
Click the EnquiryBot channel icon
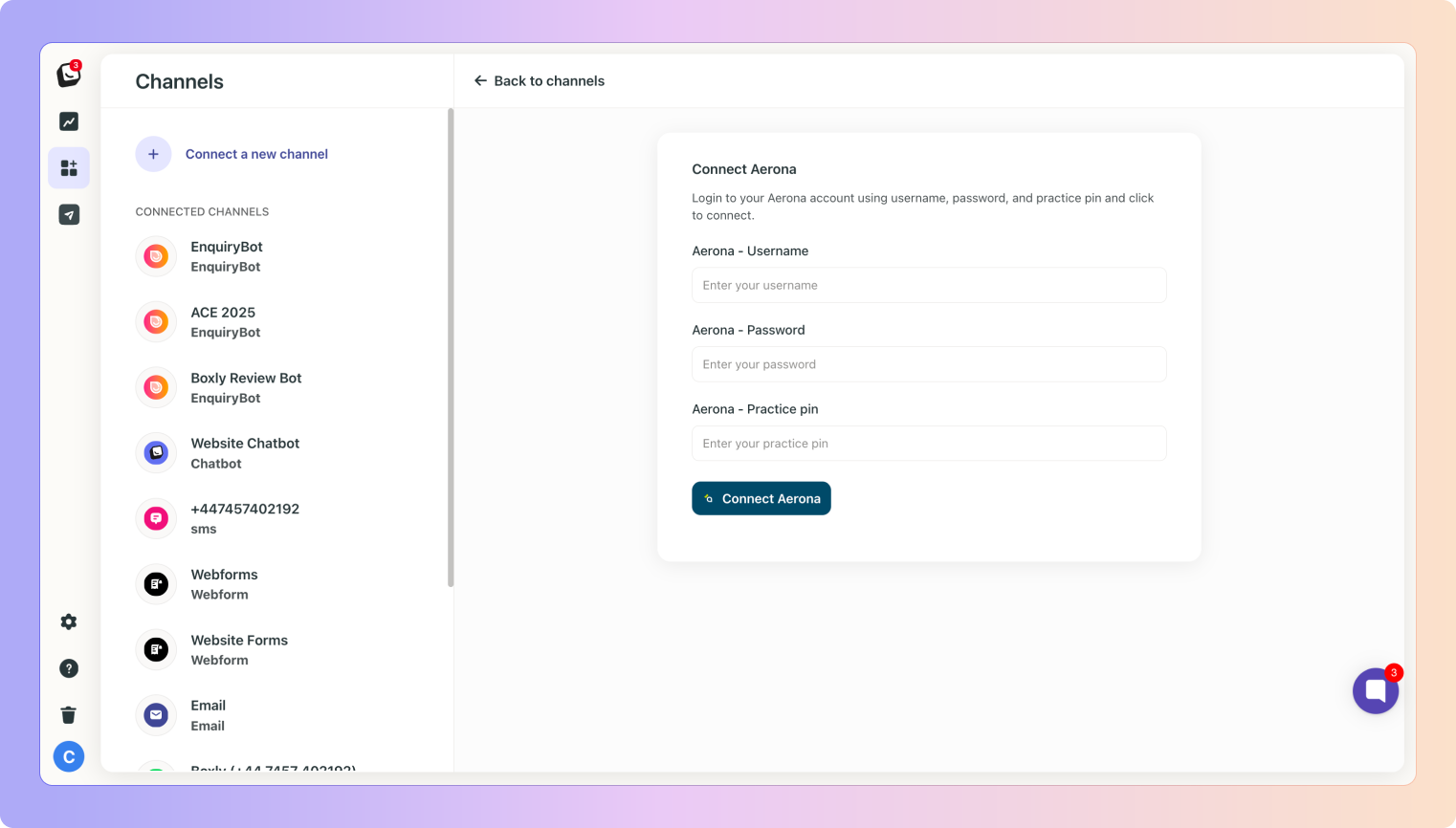pos(156,256)
